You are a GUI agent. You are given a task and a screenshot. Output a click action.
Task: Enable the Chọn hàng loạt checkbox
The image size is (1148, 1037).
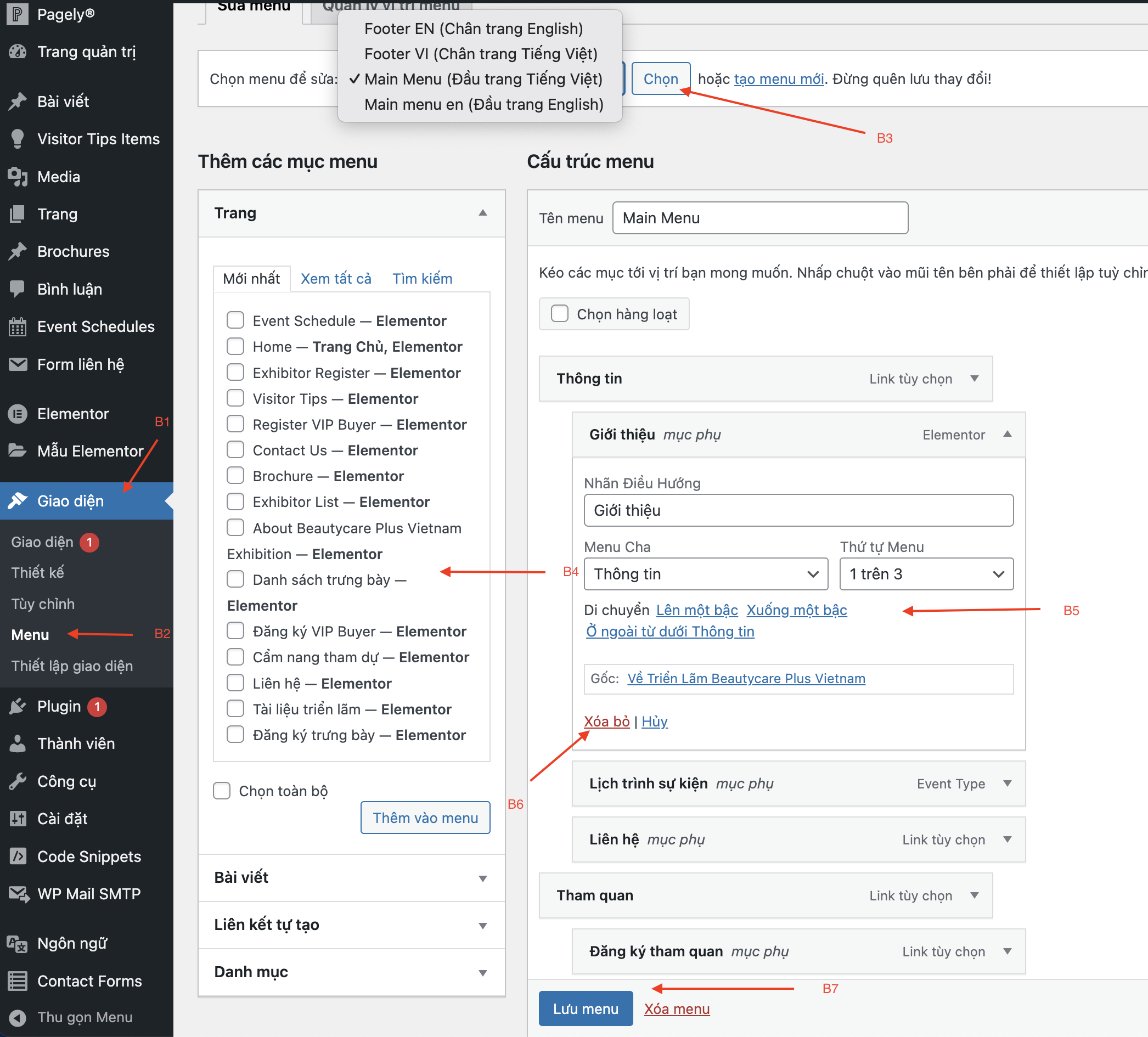tap(559, 314)
